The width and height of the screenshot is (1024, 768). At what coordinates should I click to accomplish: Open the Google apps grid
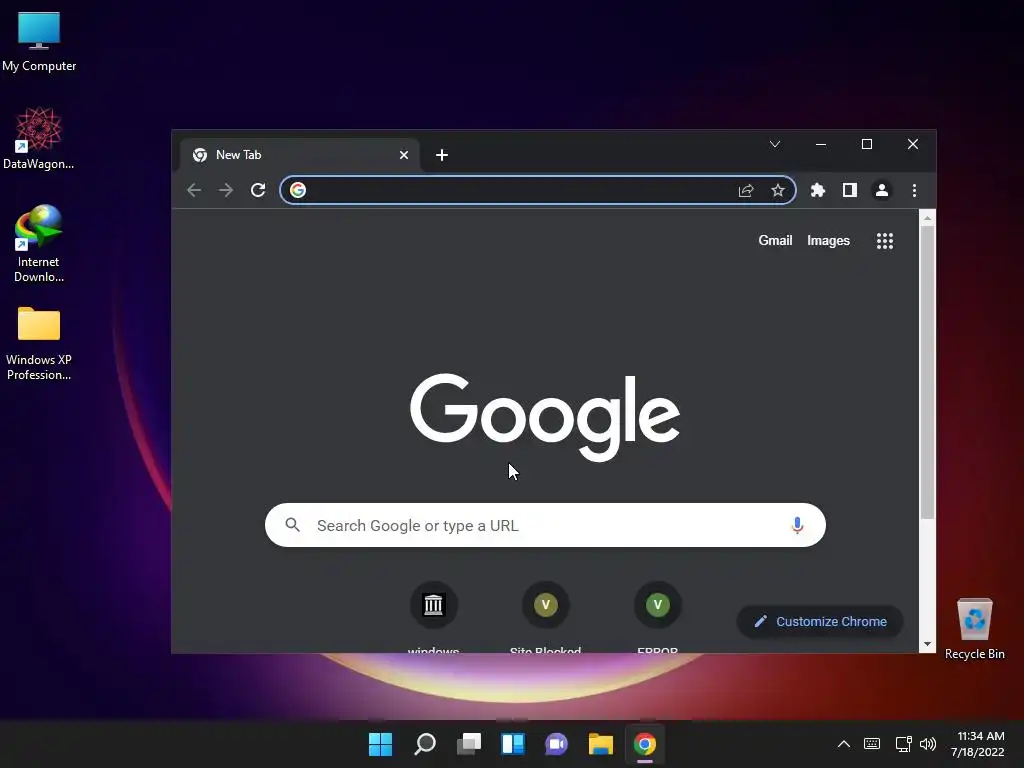885,241
